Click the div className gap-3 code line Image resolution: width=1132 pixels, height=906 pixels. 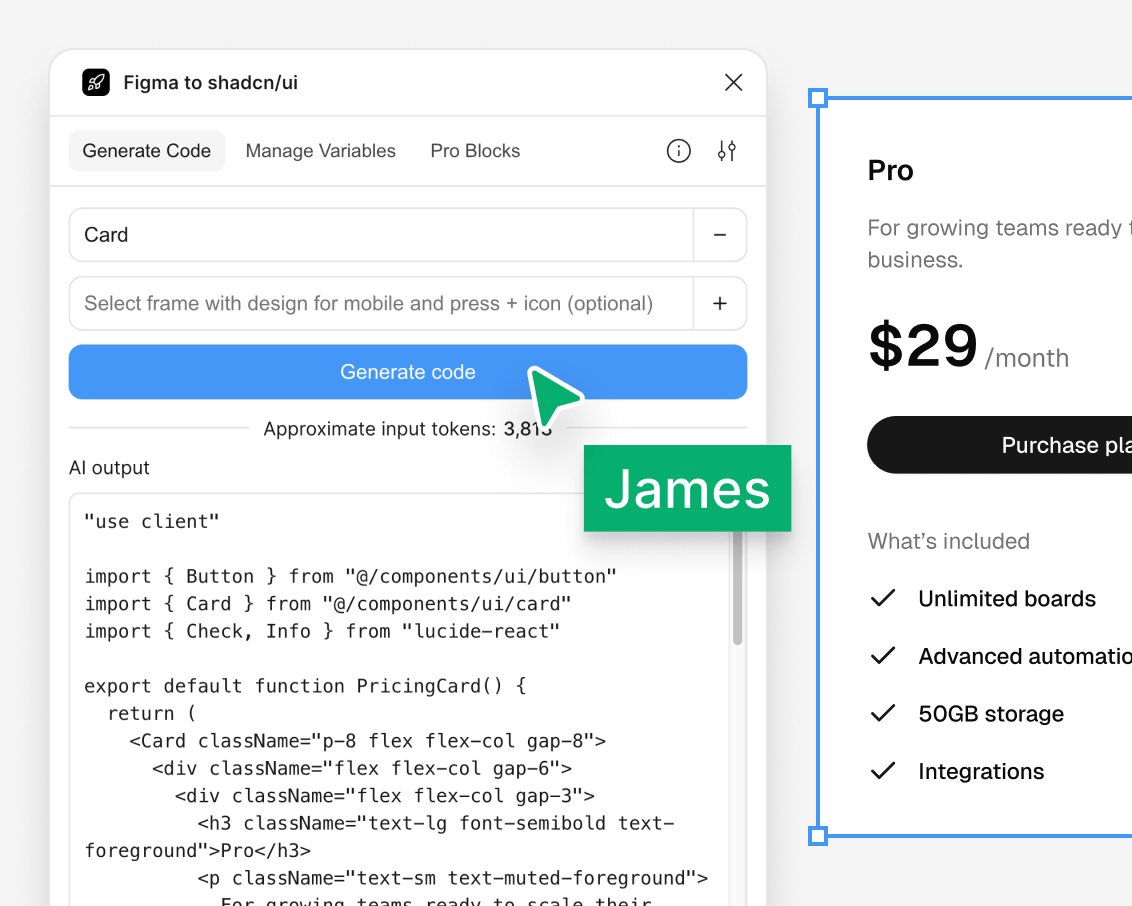pyautogui.click(x=385, y=796)
